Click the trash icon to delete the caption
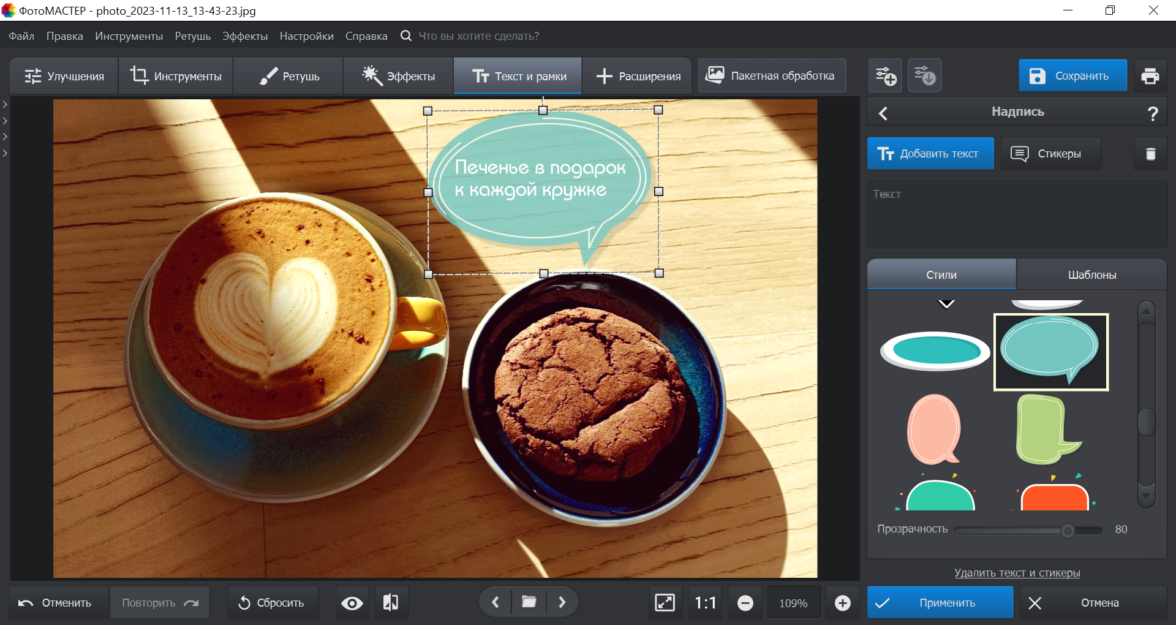Screen dimensions: 1176x625 point(1150,153)
